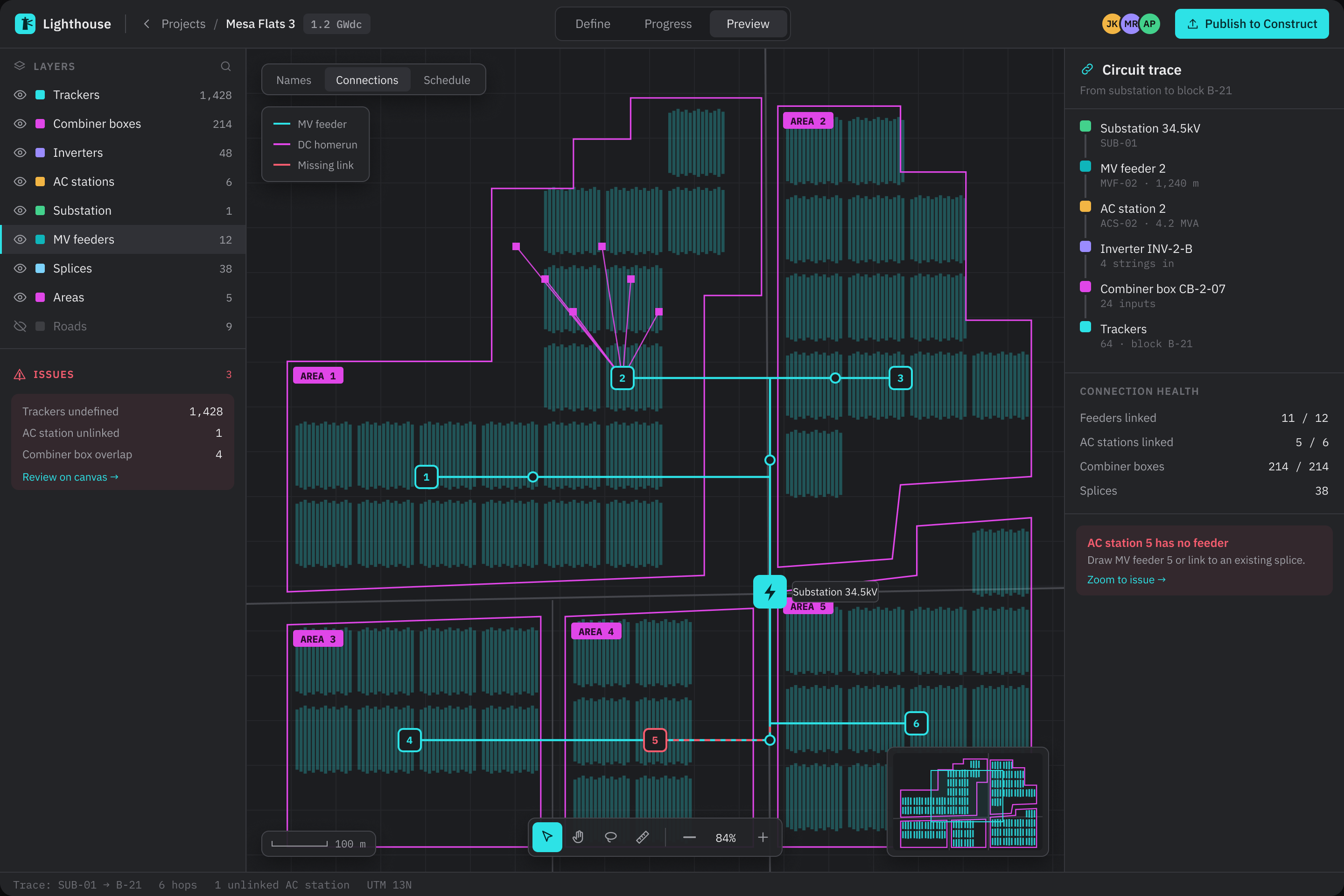The height and width of the screenshot is (896, 1344).
Task: Select the ruler measure tool
Action: [642, 837]
